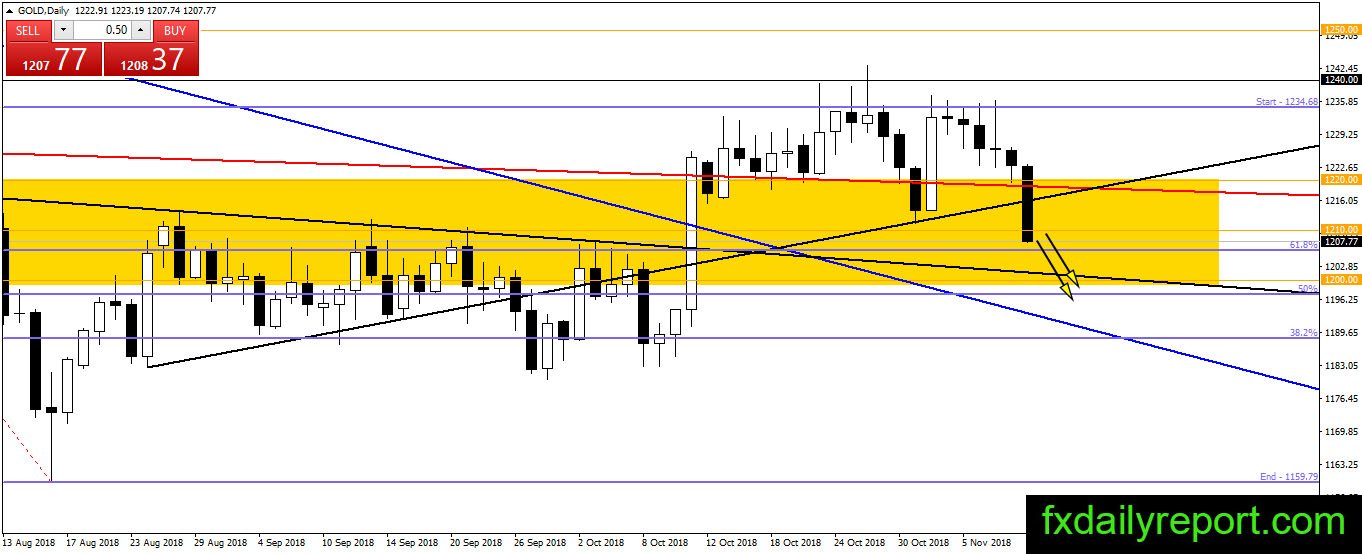Click the 1189.65 price axis value
The width and height of the screenshot is (1362, 554).
1339,333
